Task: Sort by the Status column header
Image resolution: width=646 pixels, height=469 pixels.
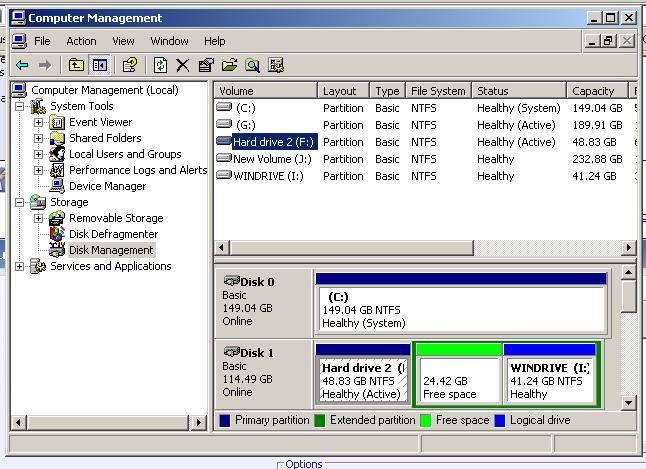Action: pyautogui.click(x=519, y=91)
